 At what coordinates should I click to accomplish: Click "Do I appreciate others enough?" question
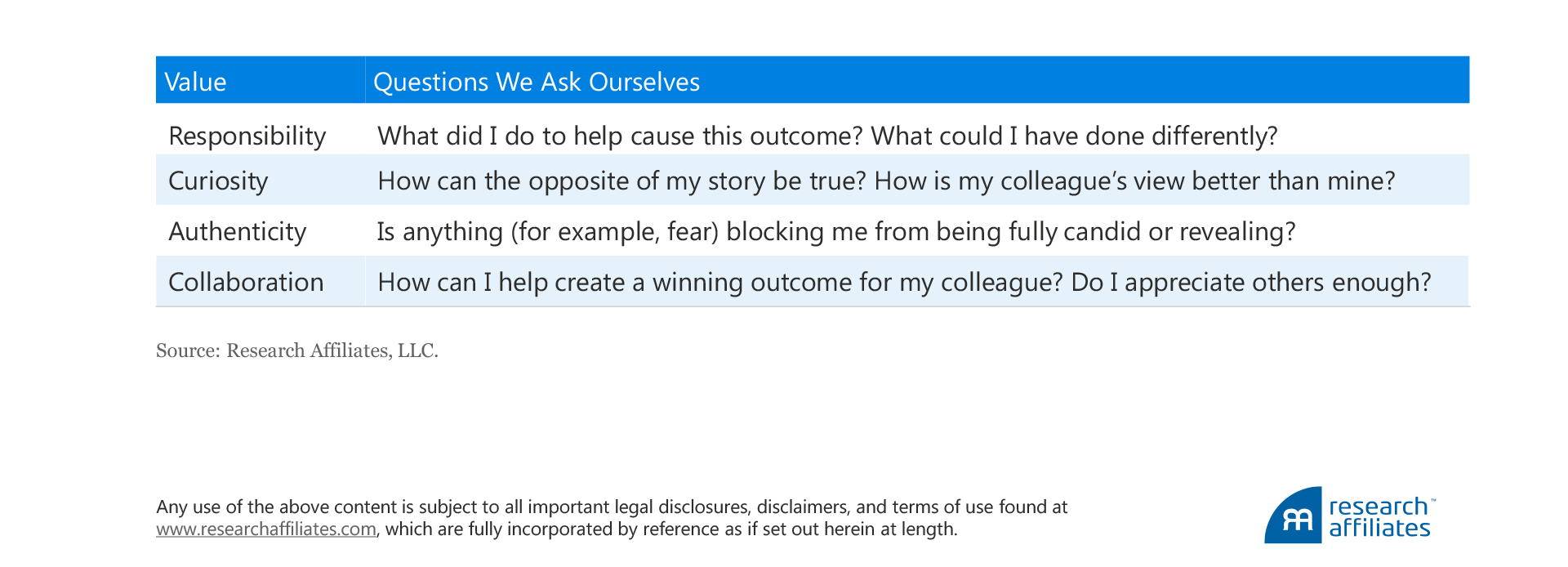coord(1250,282)
